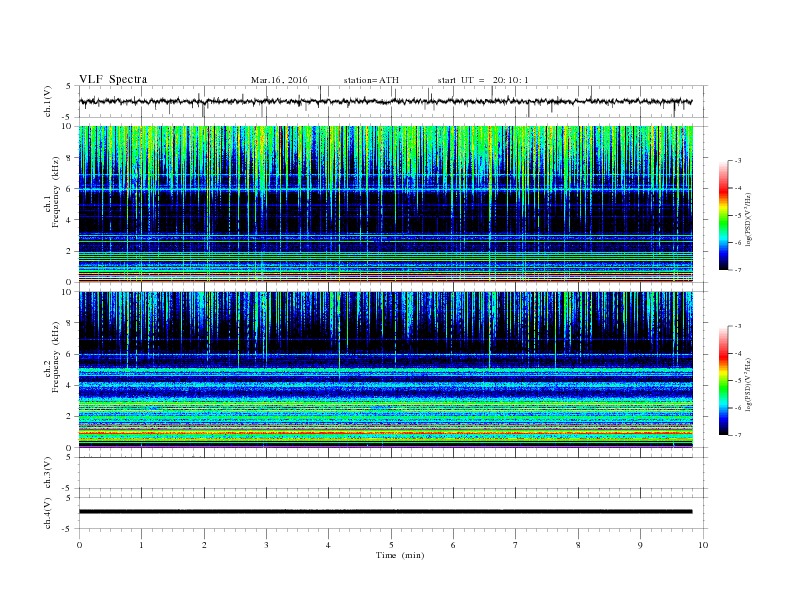This screenshot has width=792, height=612.
Task: Click time axis tick label "3"
Action: [266, 545]
